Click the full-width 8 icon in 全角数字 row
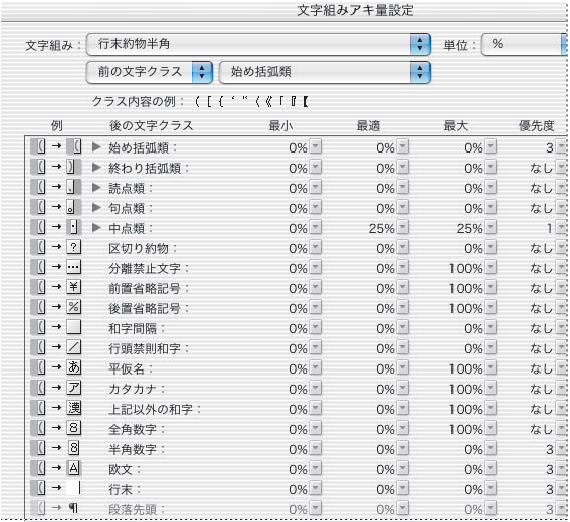Image resolution: width=570 pixels, height=522 pixels. click(73, 427)
